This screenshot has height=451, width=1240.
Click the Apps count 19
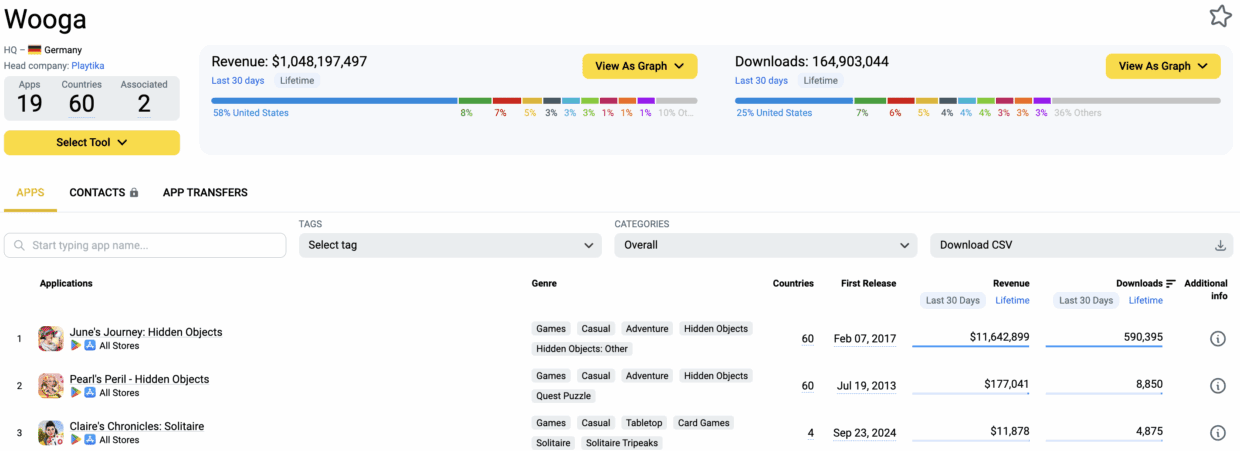(x=29, y=103)
